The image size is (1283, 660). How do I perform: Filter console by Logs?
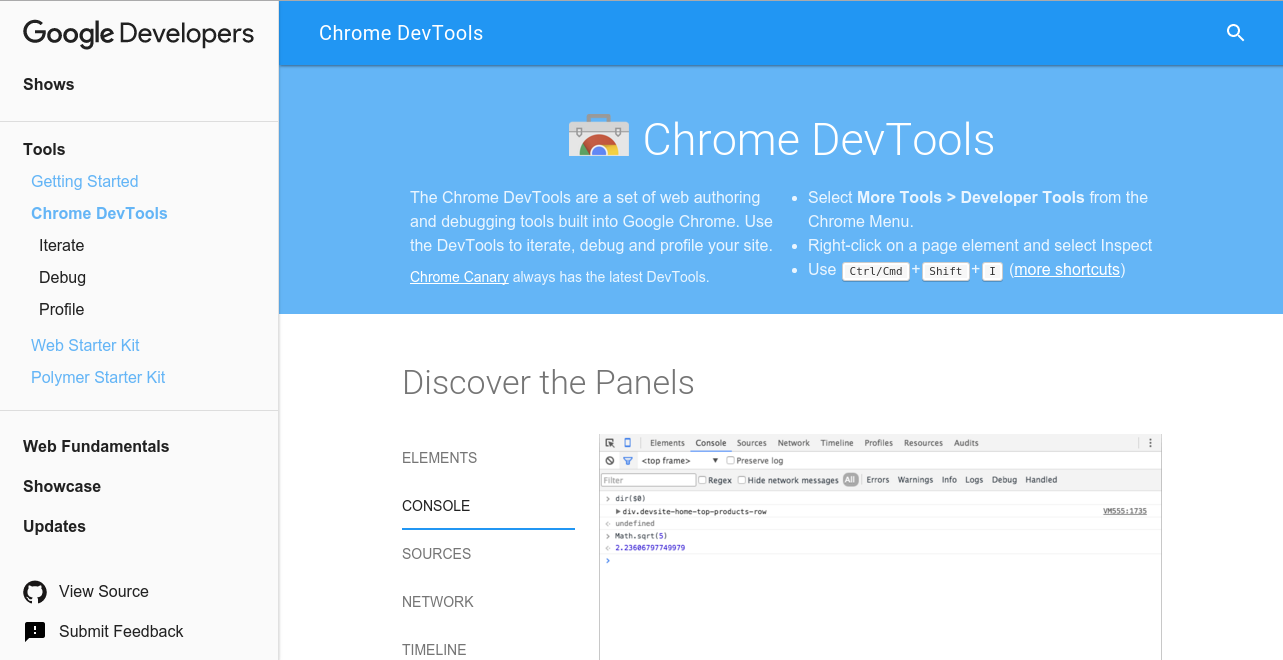tap(974, 480)
